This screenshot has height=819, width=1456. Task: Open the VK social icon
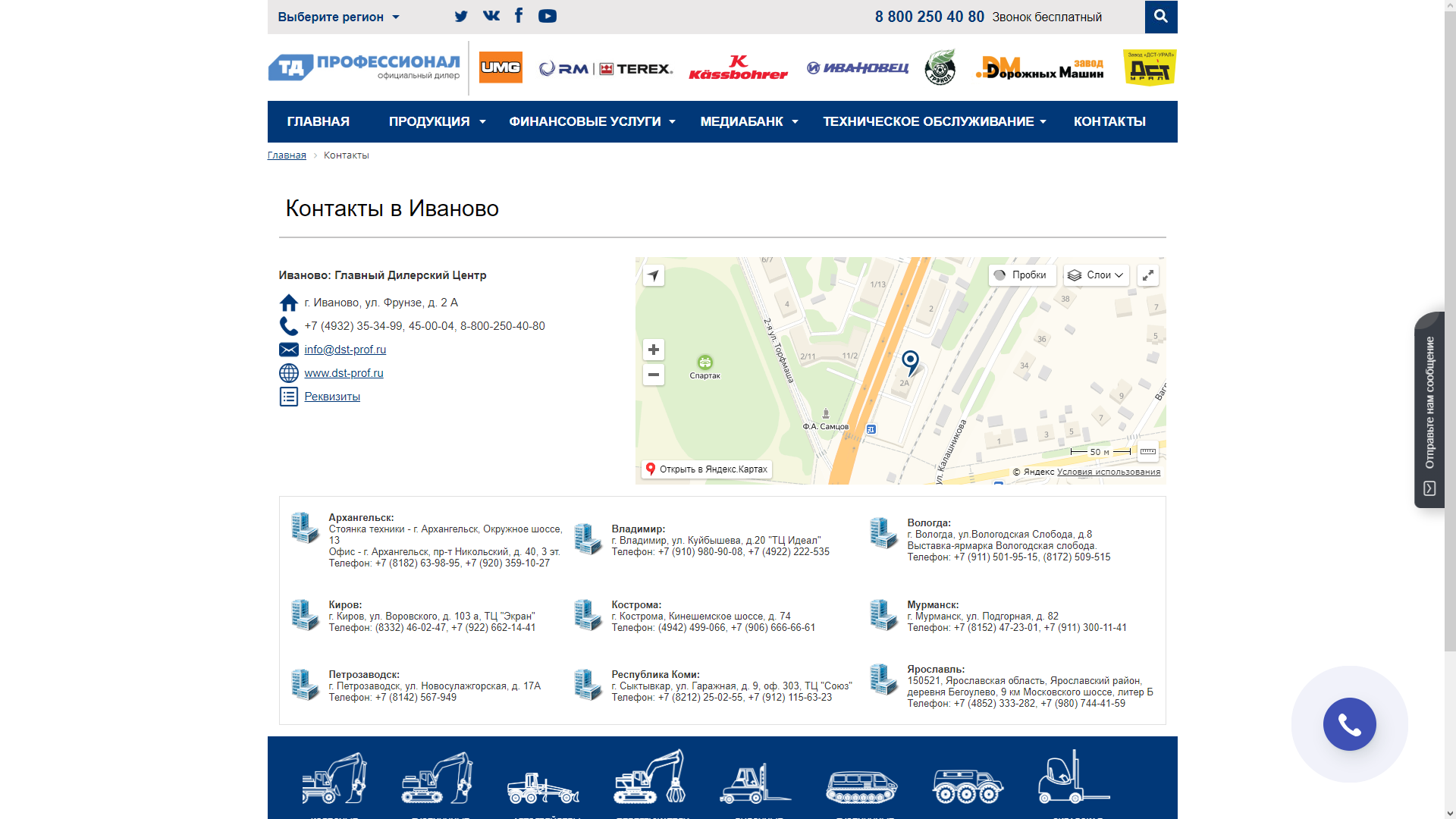pos(491,15)
